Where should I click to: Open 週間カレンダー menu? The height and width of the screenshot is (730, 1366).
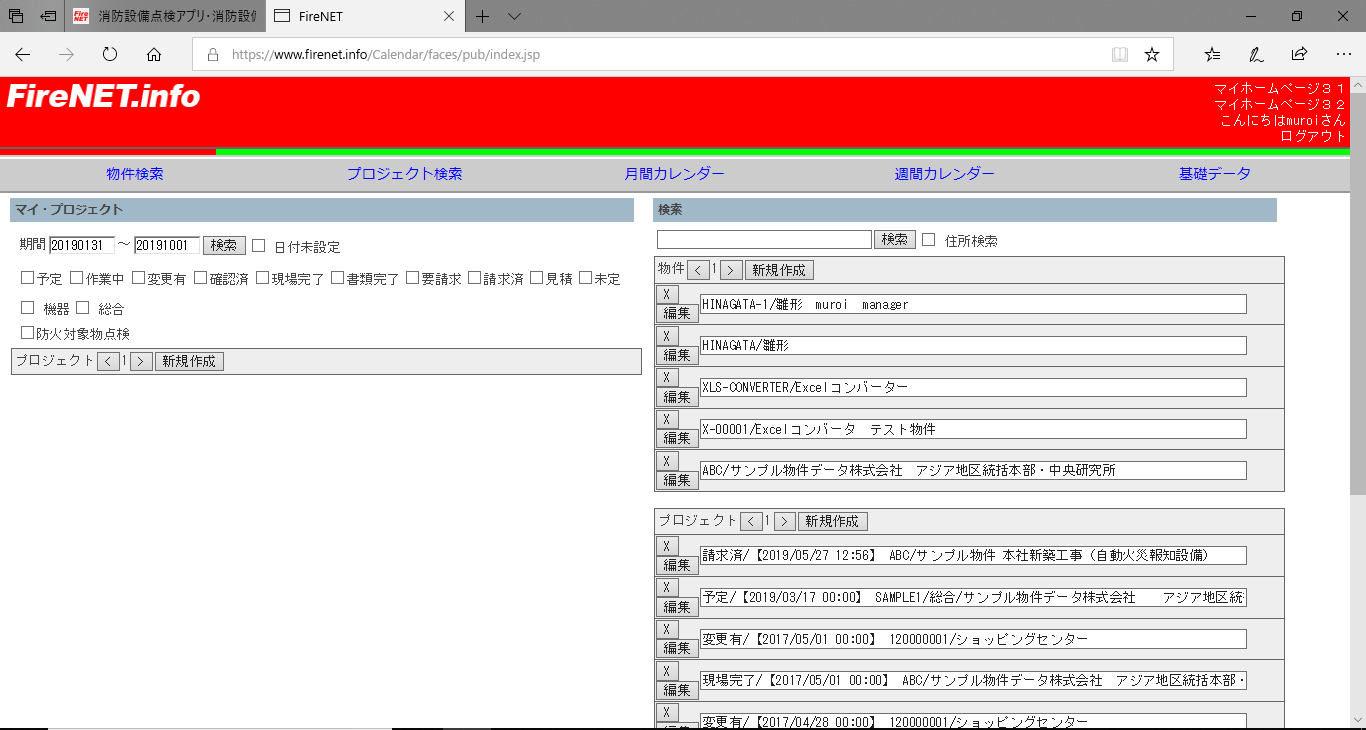(945, 174)
